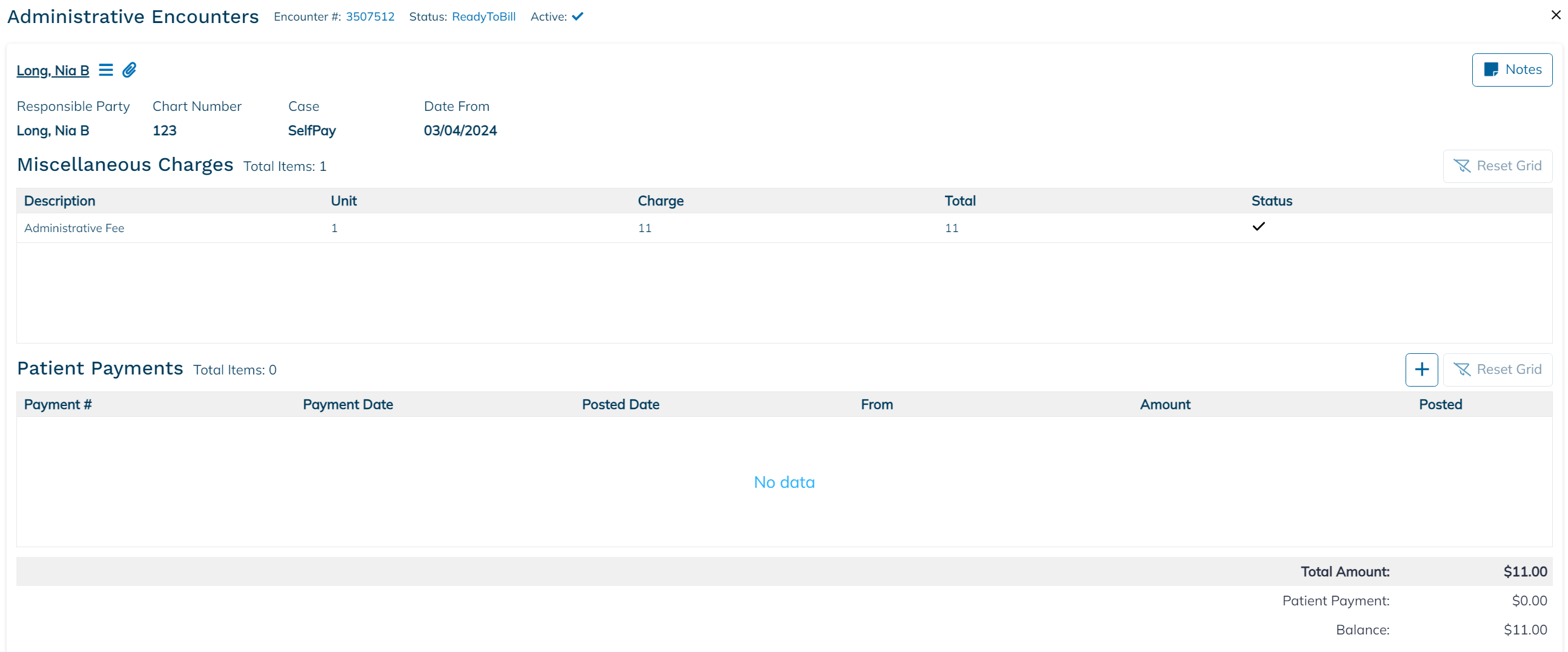Open the patient menu hamburger icon

coord(106,70)
